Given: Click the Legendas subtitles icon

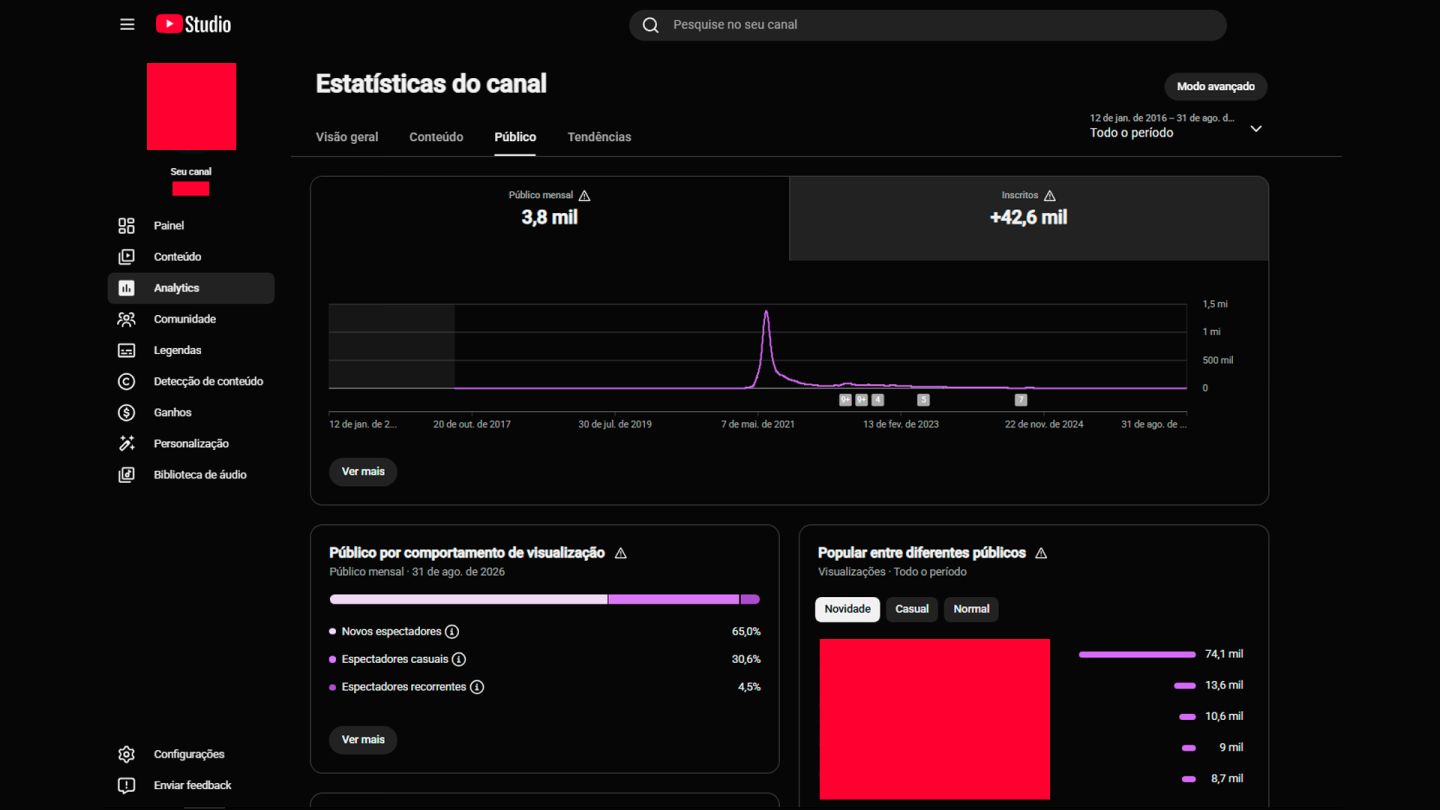Looking at the screenshot, I should pos(126,350).
